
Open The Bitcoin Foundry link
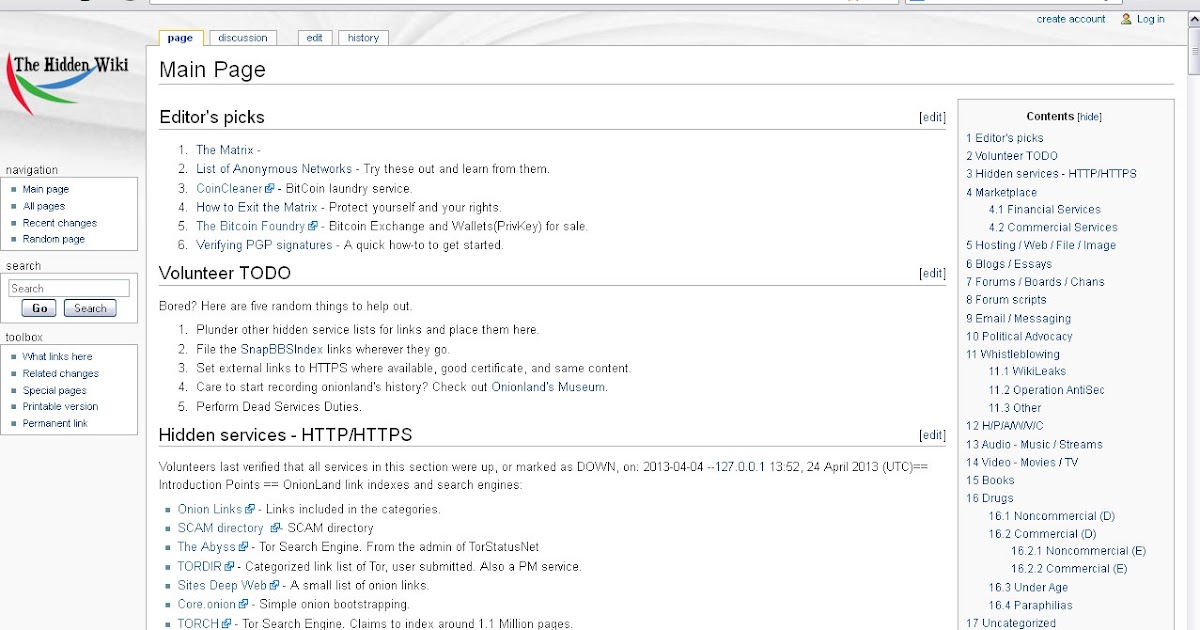click(250, 226)
